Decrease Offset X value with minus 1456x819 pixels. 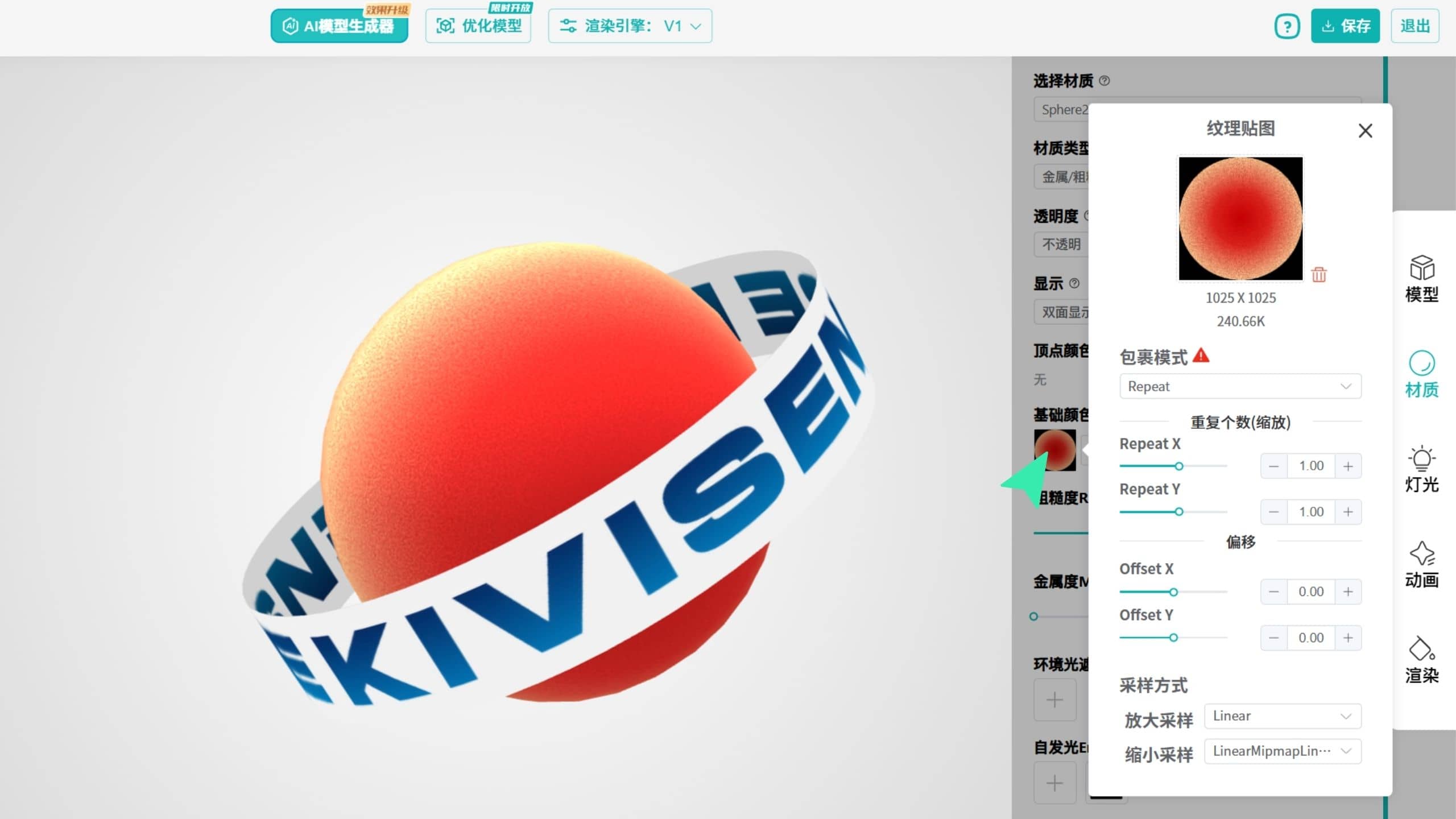(x=1274, y=592)
